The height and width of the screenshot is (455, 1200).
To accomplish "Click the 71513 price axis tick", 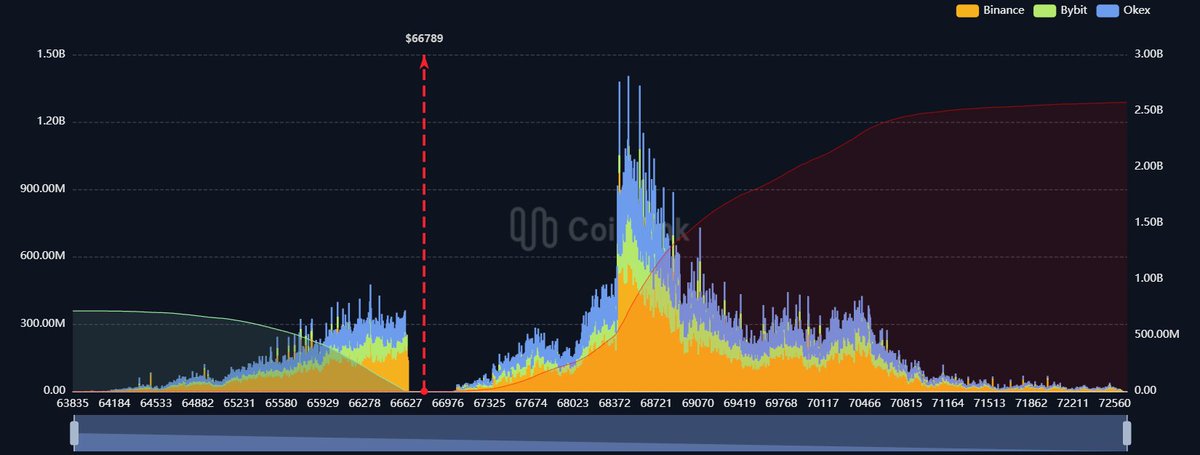I will 990,404.
